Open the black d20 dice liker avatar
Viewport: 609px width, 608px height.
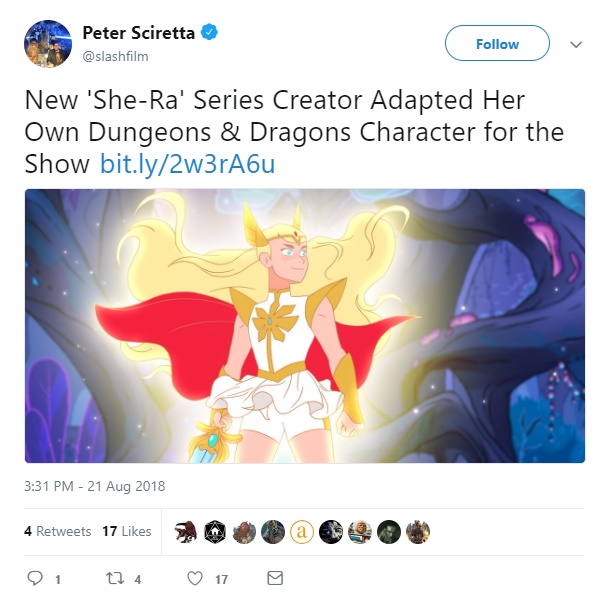pyautogui.click(x=215, y=531)
